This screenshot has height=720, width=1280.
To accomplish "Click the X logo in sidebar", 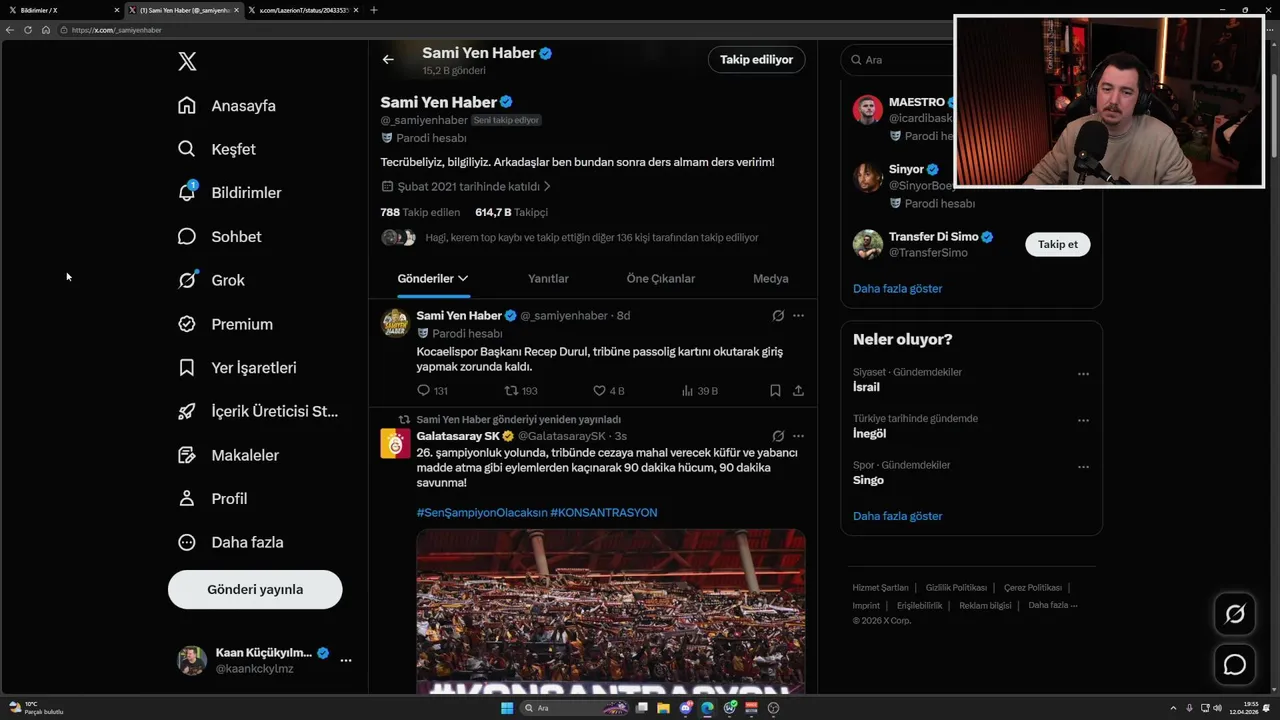I will click(x=187, y=62).
